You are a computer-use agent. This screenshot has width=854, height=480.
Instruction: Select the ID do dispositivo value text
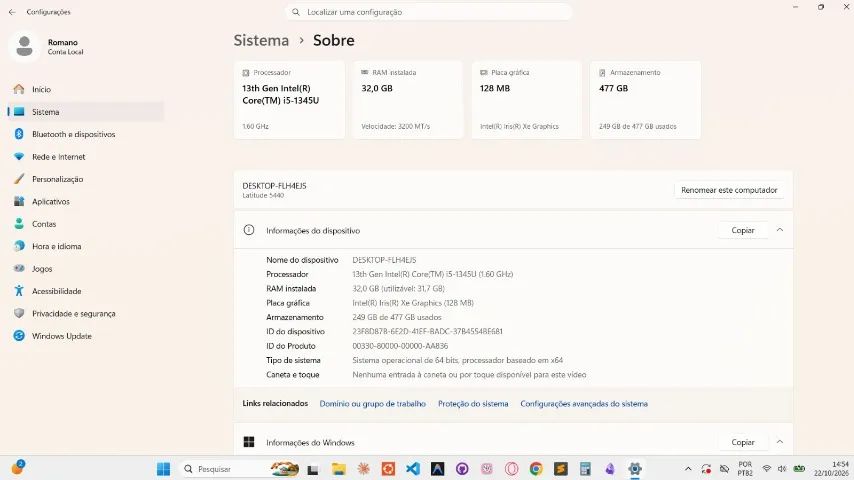(428, 331)
